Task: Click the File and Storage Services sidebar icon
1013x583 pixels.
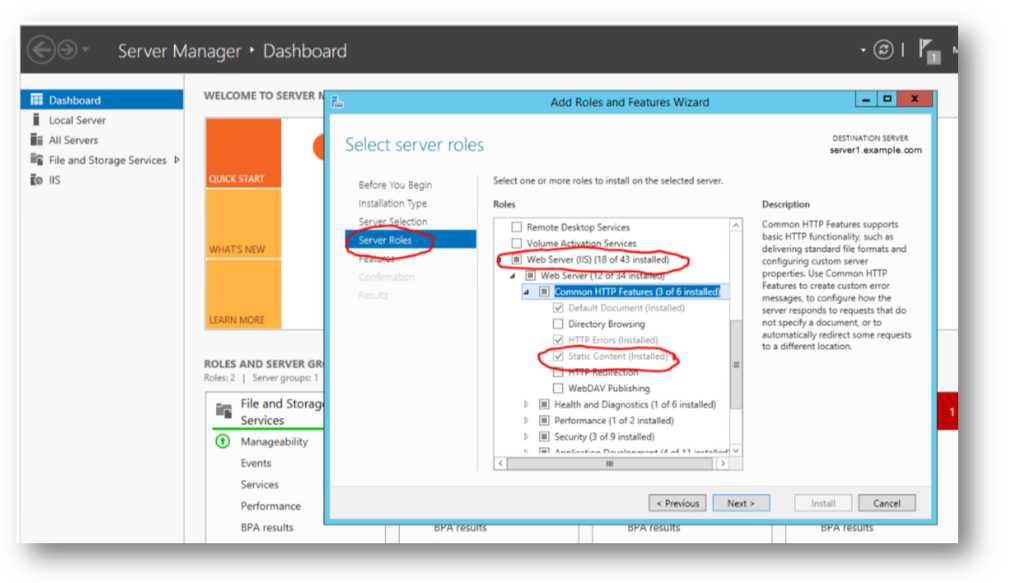Action: (x=37, y=160)
